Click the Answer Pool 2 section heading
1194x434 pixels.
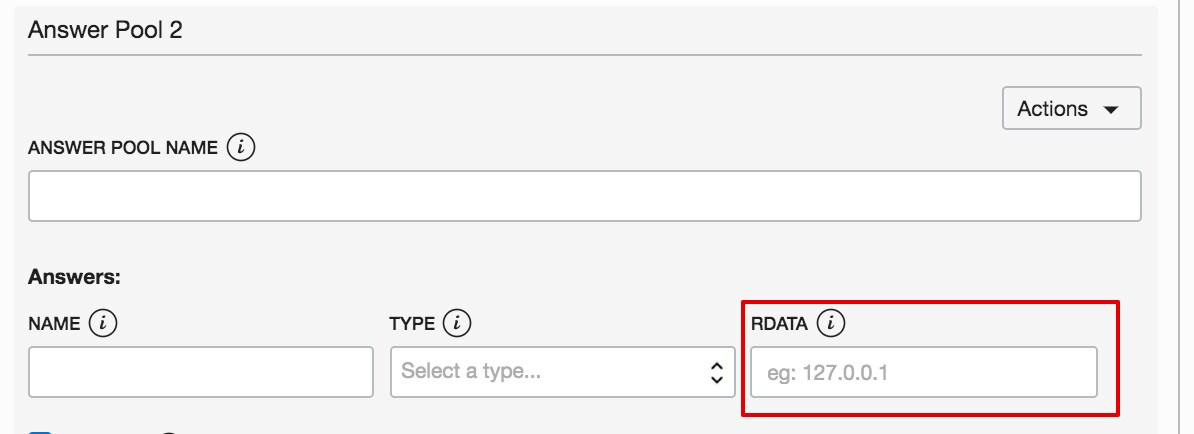[x=105, y=29]
